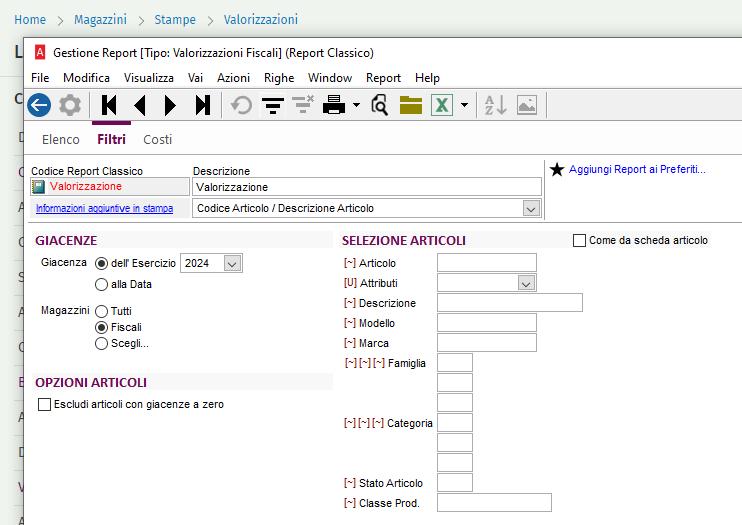Open the Righe menu
The height and width of the screenshot is (525, 742).
[279, 78]
